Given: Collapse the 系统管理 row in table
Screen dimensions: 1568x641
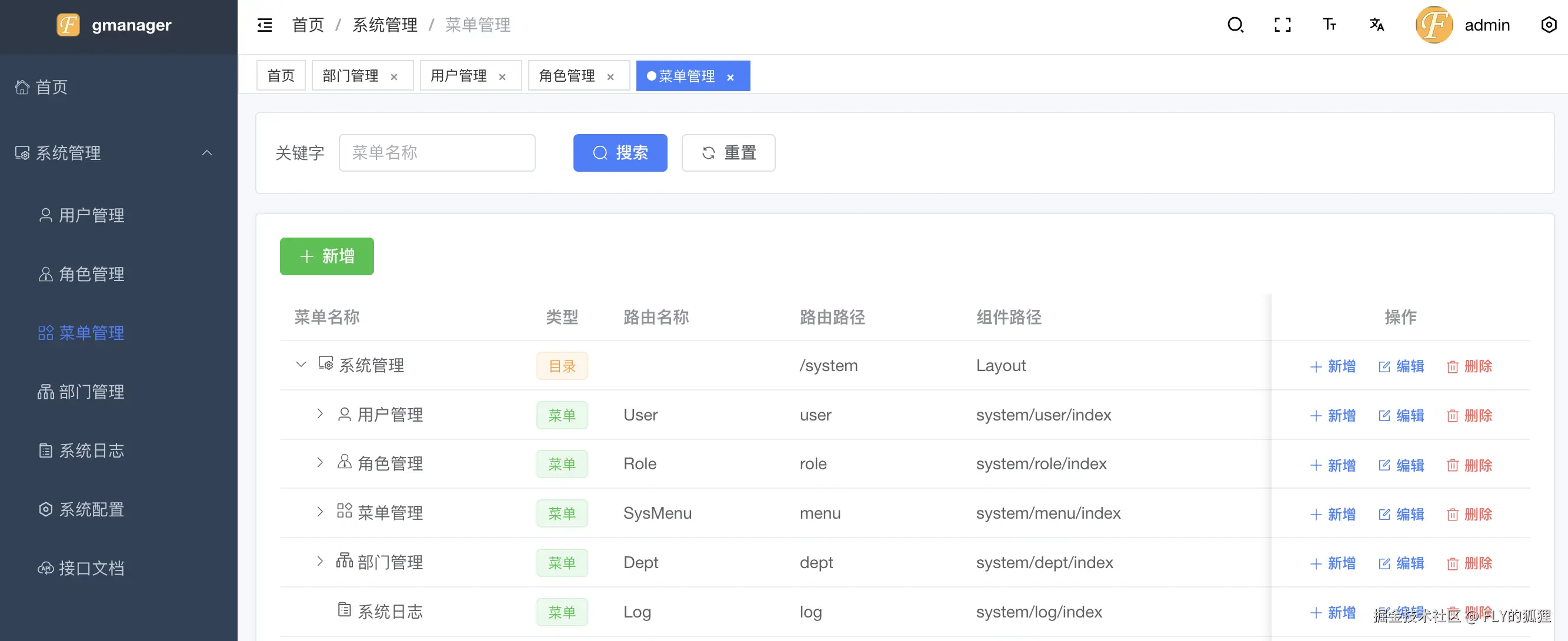Looking at the screenshot, I should click(301, 365).
